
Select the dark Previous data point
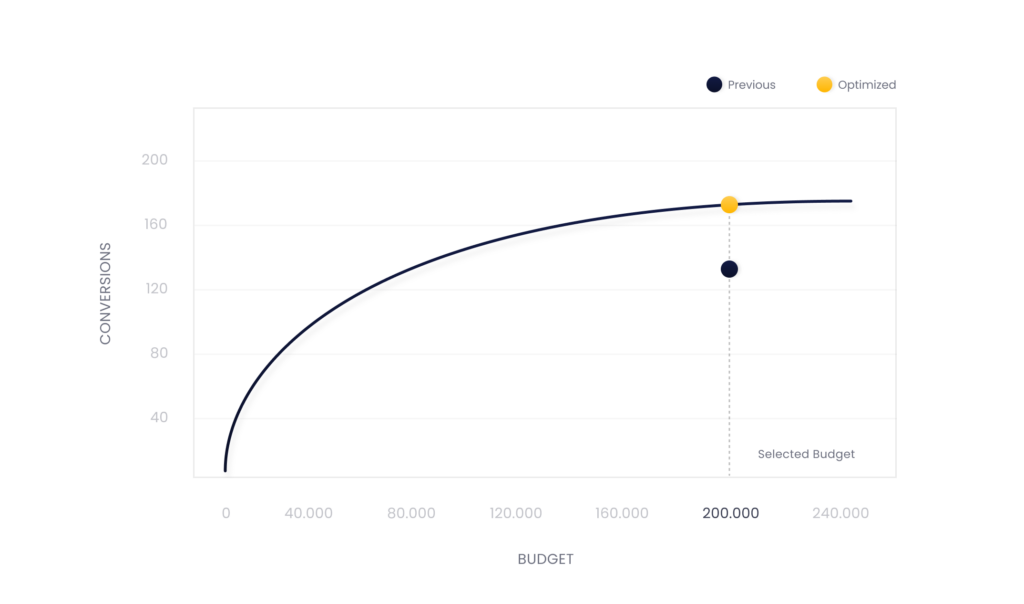tap(729, 269)
